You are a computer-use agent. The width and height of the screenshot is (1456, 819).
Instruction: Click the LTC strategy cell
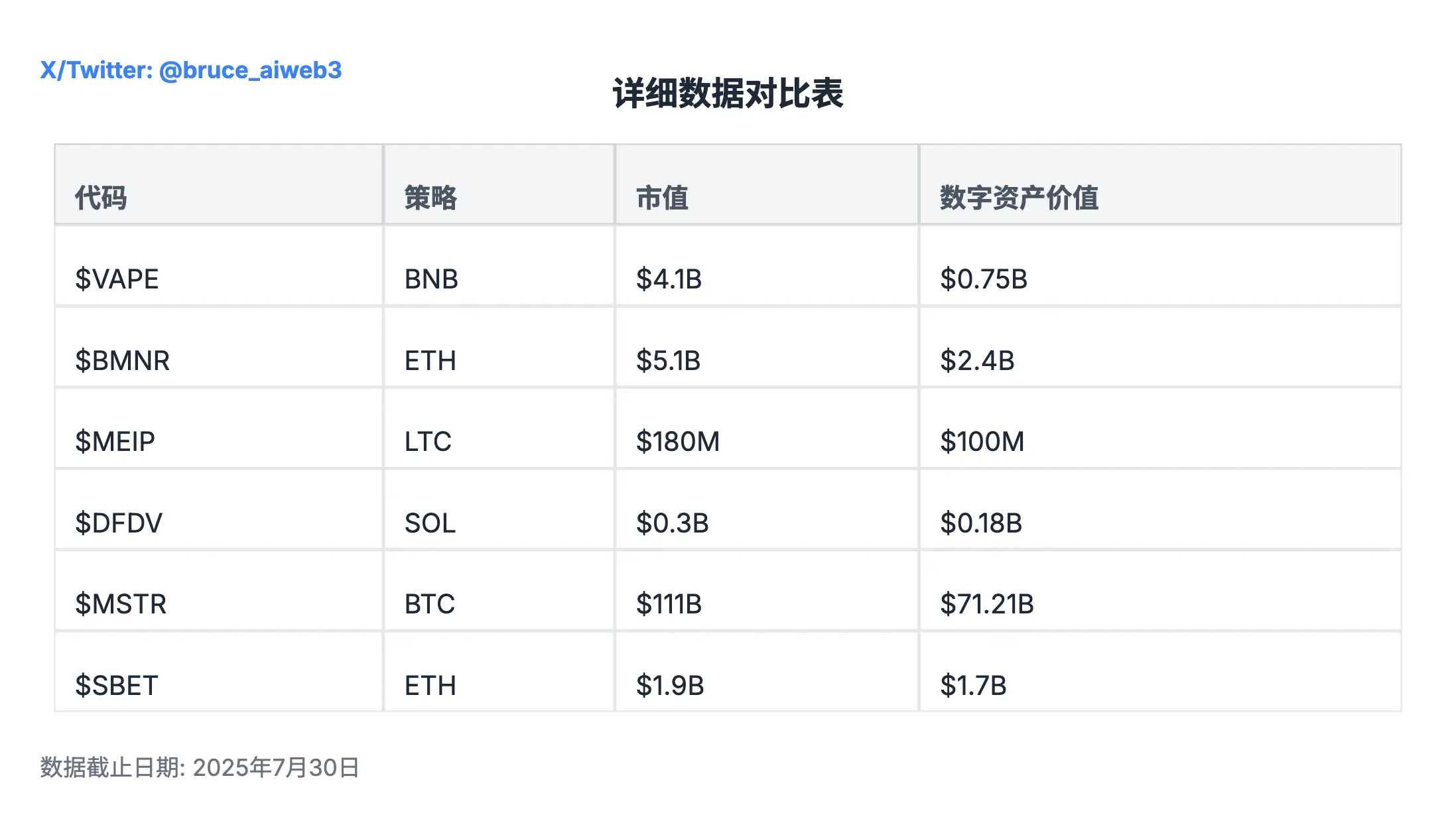(428, 442)
